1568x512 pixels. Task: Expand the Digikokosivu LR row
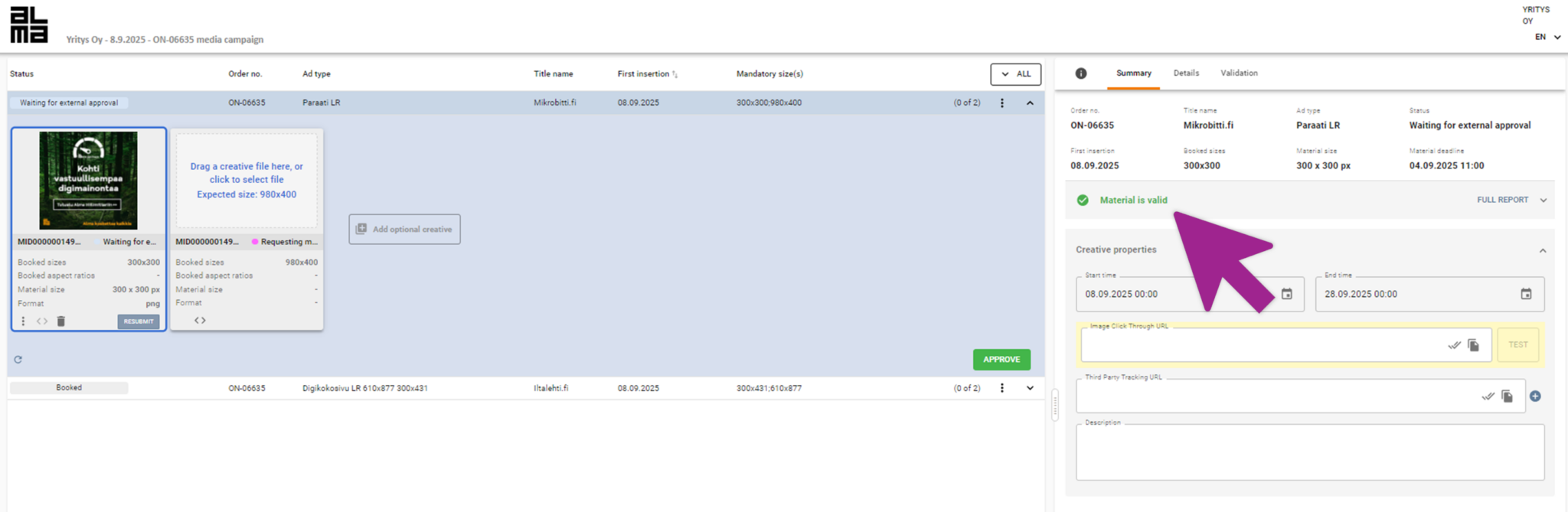point(1030,388)
